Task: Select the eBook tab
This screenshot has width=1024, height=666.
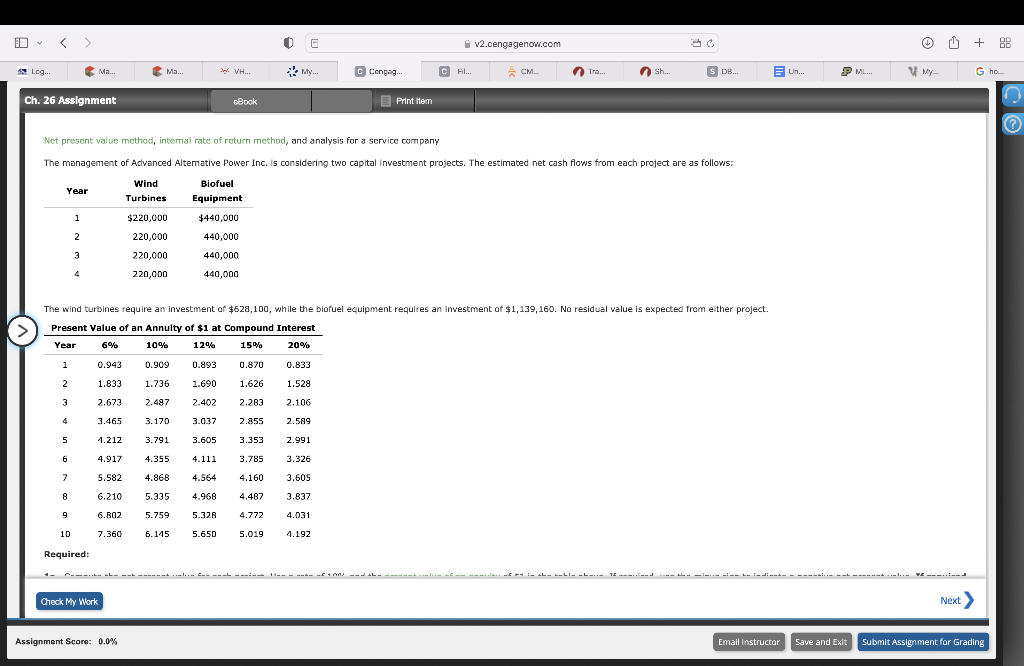Action: (246, 100)
